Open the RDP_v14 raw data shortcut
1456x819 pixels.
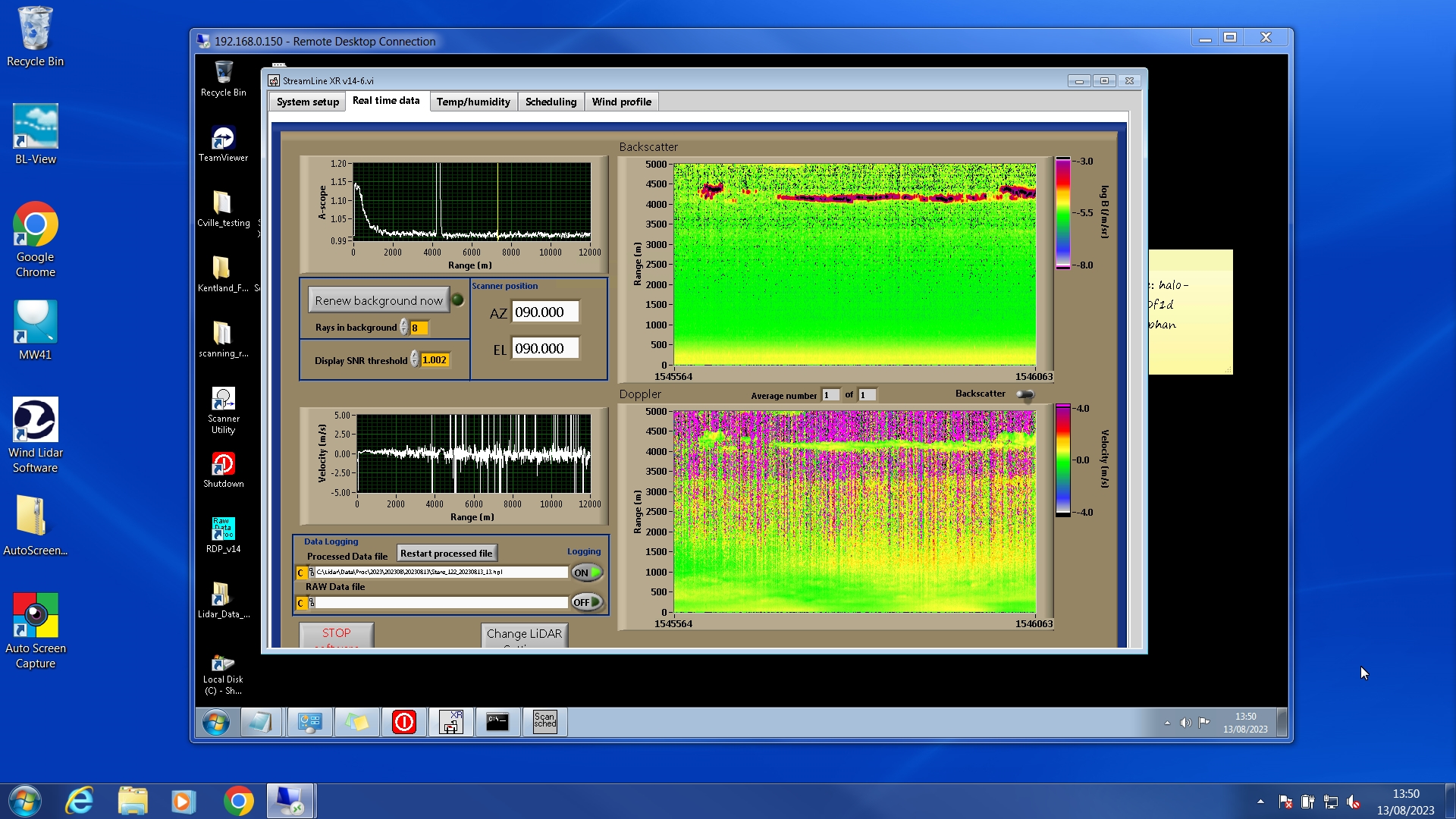coord(223,529)
